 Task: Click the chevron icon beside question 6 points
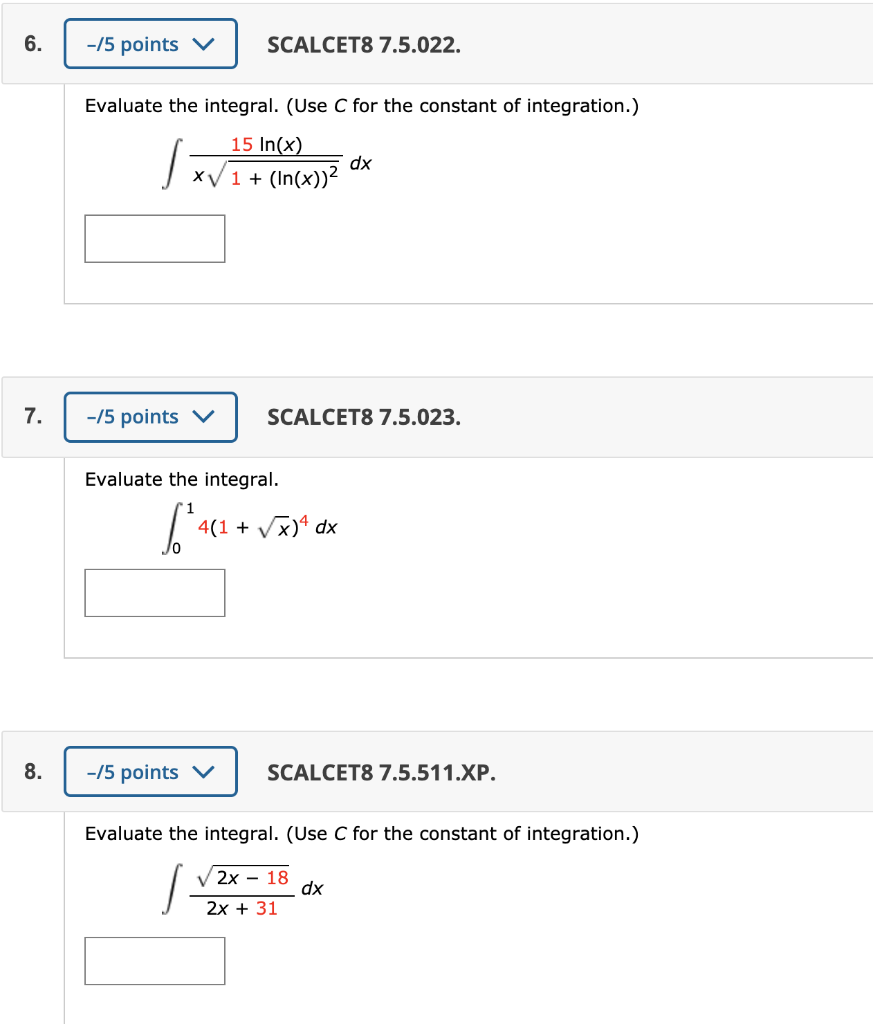(x=203, y=43)
